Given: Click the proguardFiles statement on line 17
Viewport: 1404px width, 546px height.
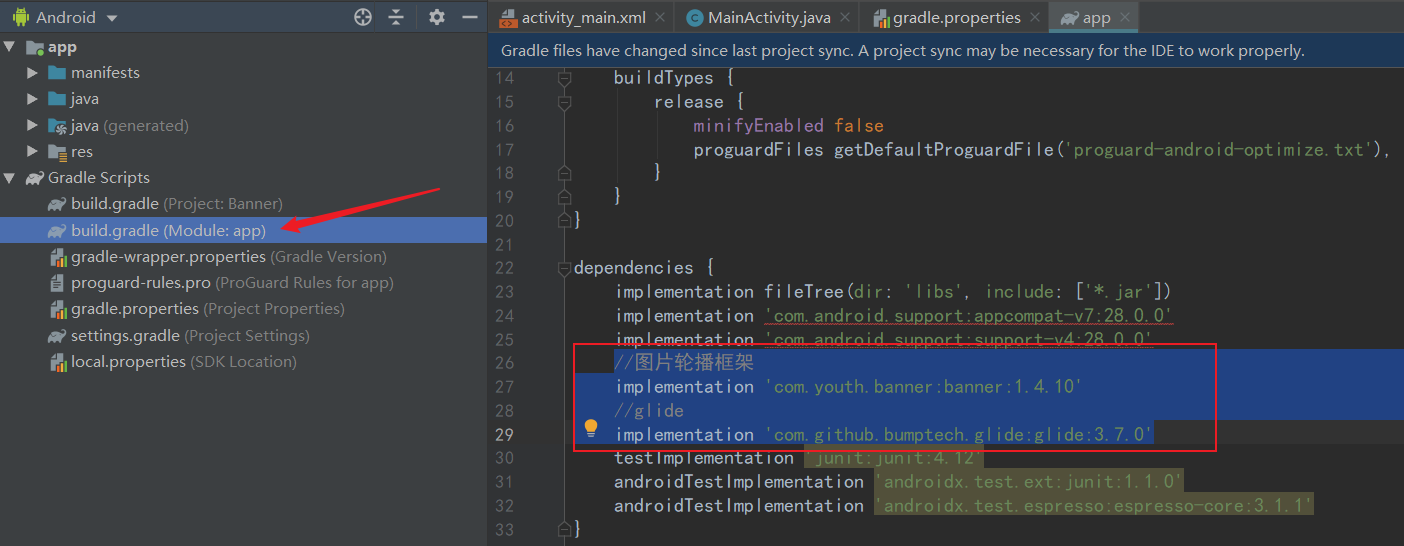Looking at the screenshot, I should coord(1043,149).
